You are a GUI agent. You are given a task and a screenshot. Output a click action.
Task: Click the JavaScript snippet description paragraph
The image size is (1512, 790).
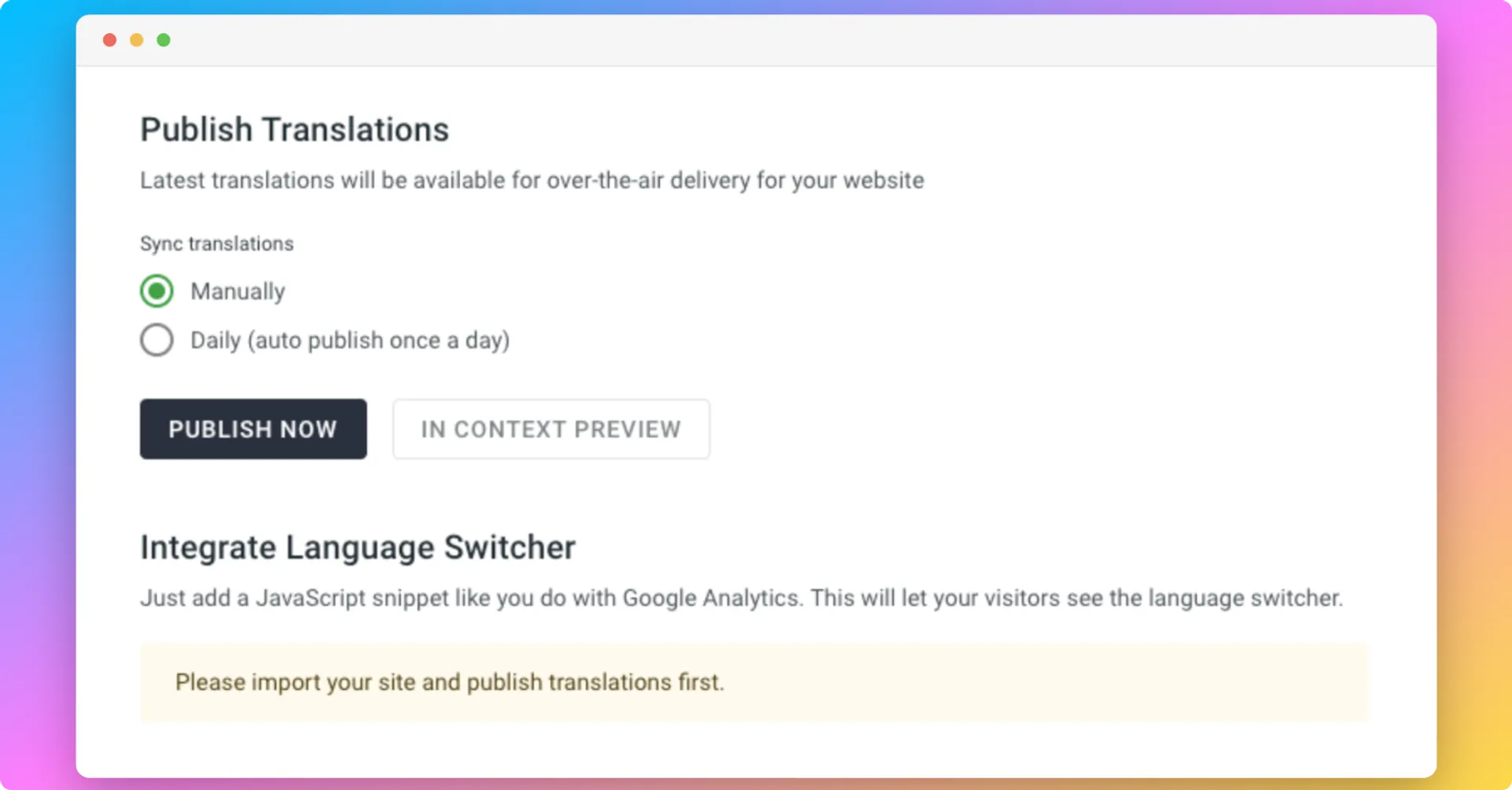[742, 599]
